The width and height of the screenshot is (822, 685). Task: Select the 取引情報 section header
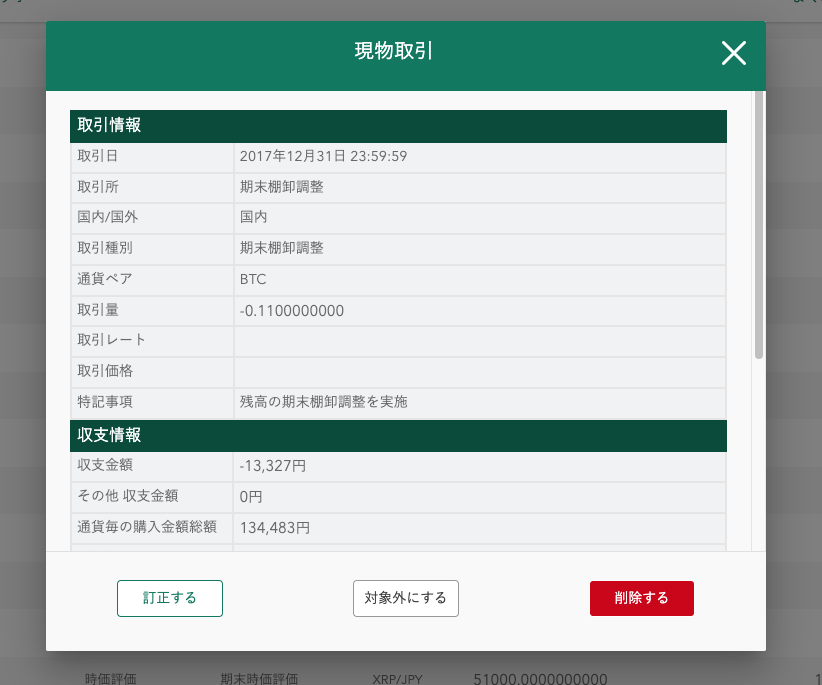tap(398, 126)
